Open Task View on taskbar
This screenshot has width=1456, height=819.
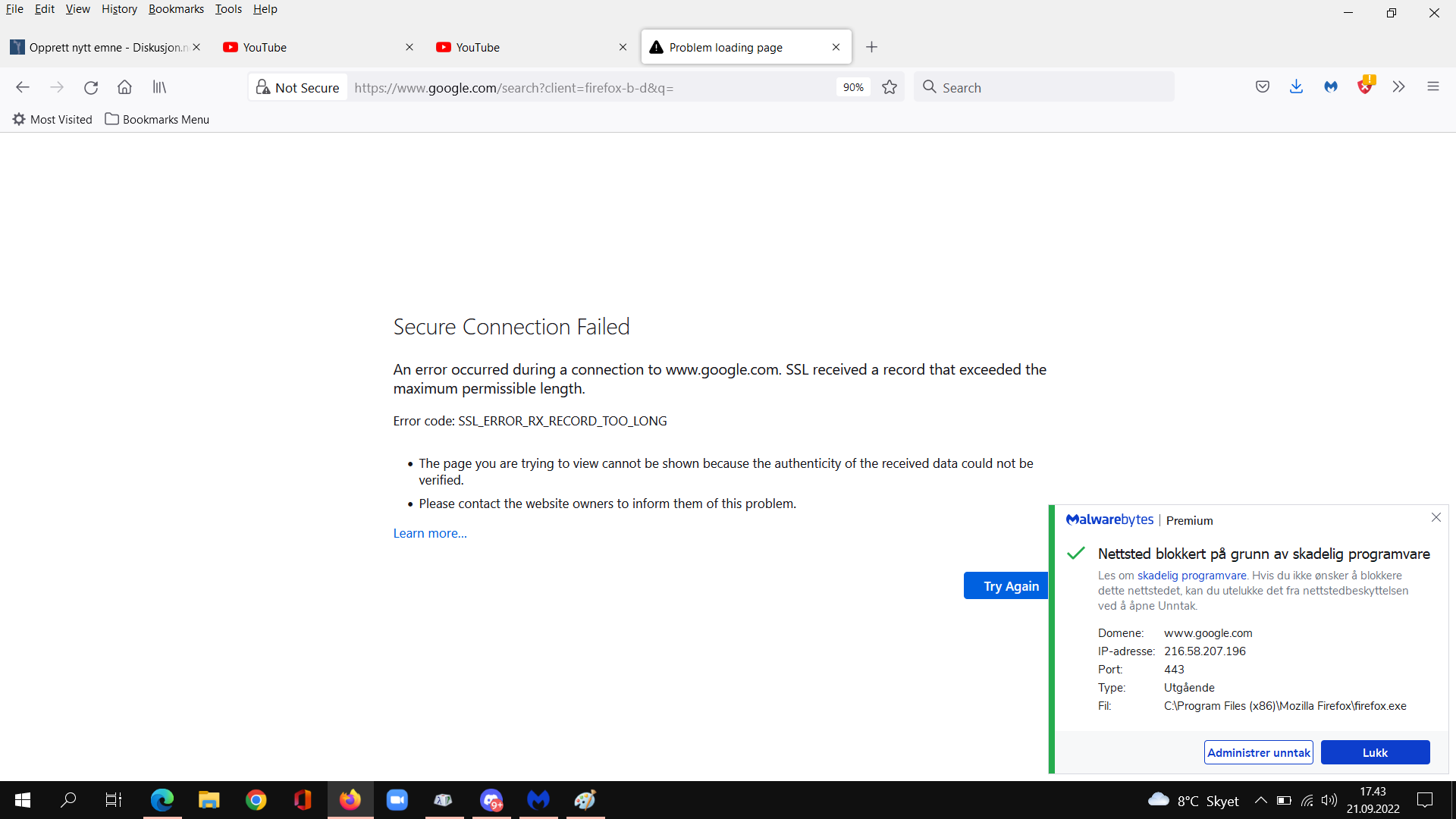[x=114, y=800]
